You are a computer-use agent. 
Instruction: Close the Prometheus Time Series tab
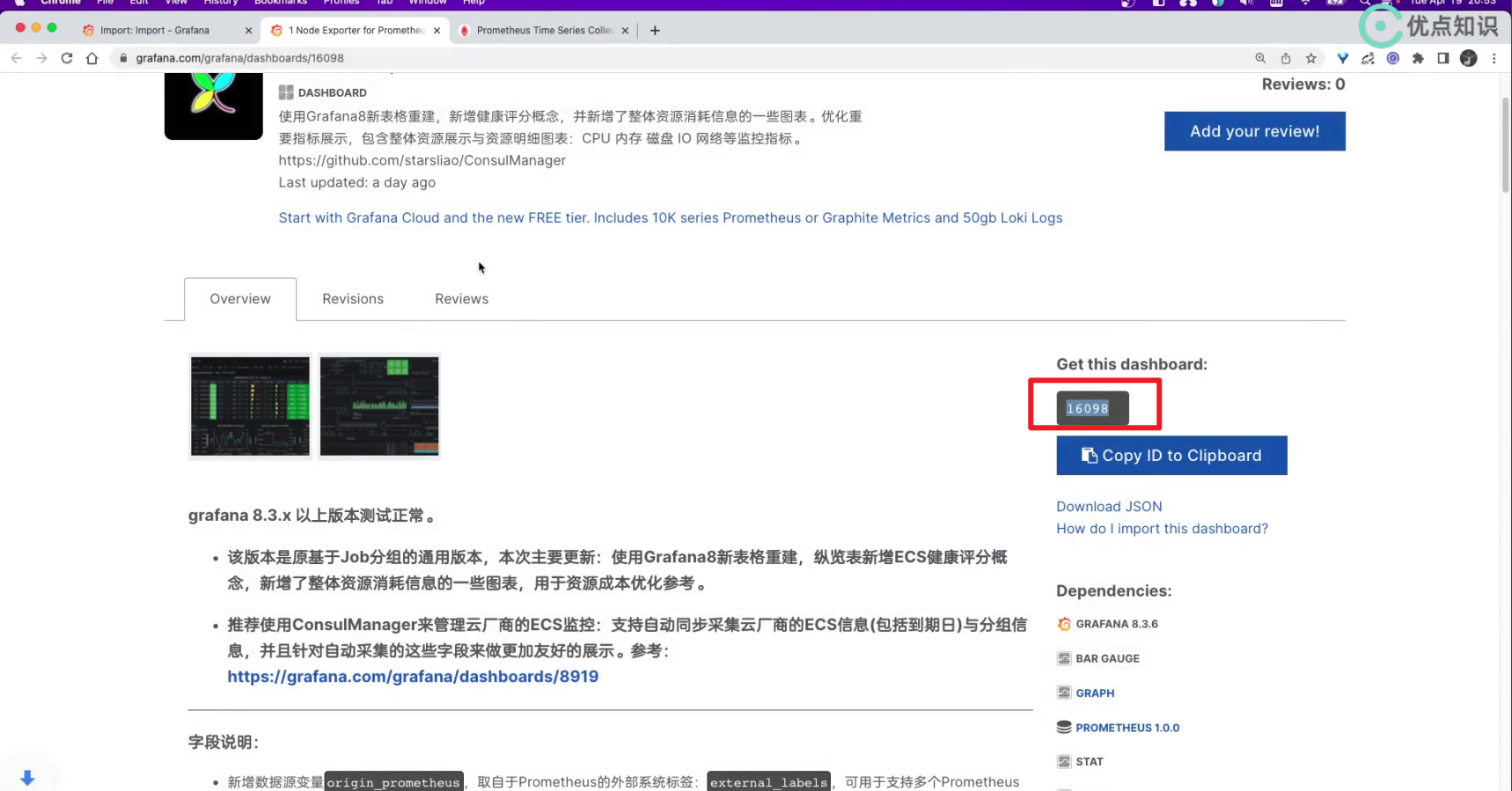click(x=625, y=30)
